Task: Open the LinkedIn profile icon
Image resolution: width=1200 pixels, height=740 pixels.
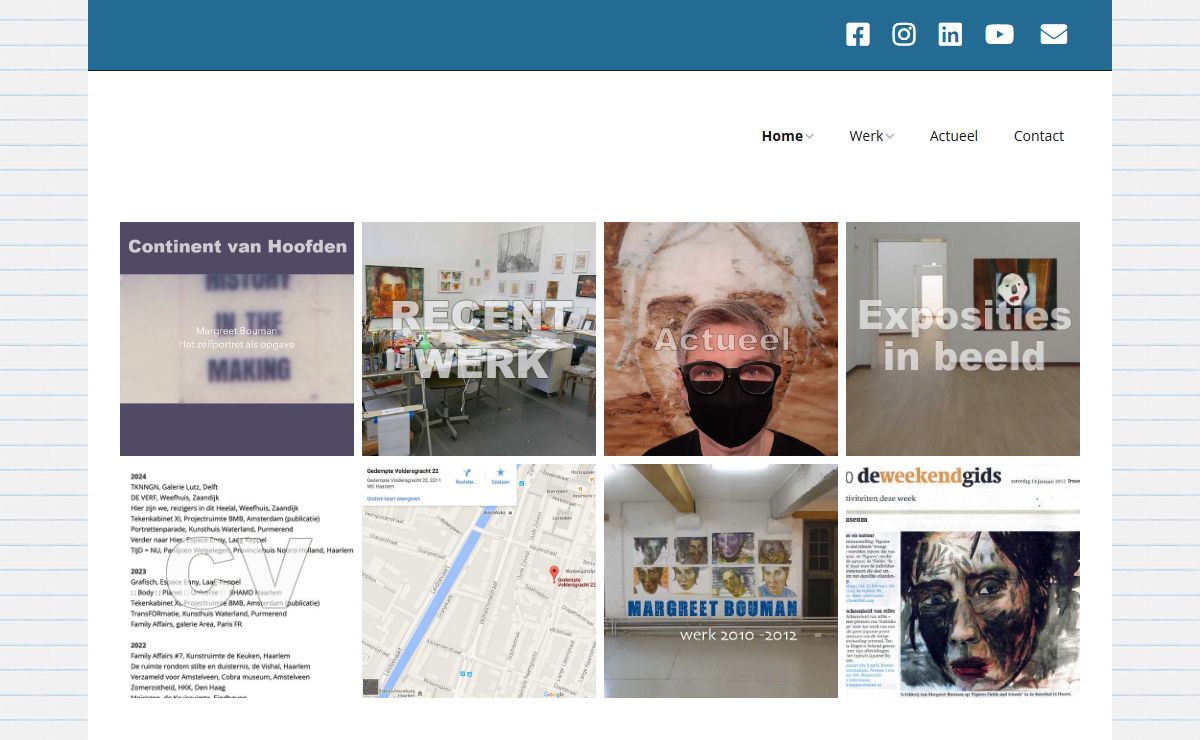Action: pyautogui.click(x=950, y=35)
